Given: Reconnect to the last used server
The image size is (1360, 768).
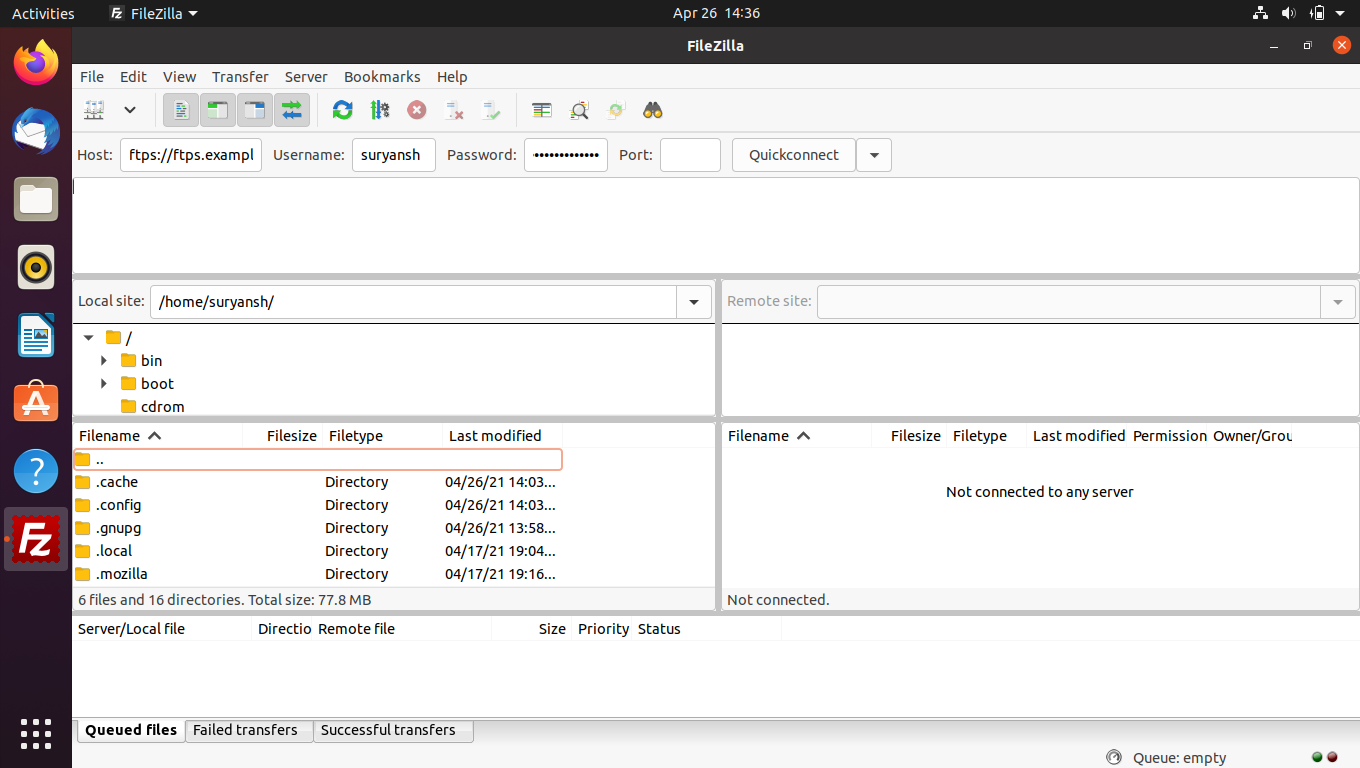Looking at the screenshot, I should coord(491,110).
